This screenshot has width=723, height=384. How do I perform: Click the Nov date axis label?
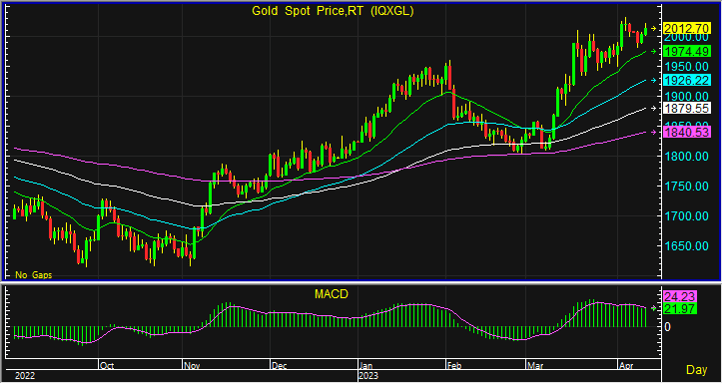point(192,366)
